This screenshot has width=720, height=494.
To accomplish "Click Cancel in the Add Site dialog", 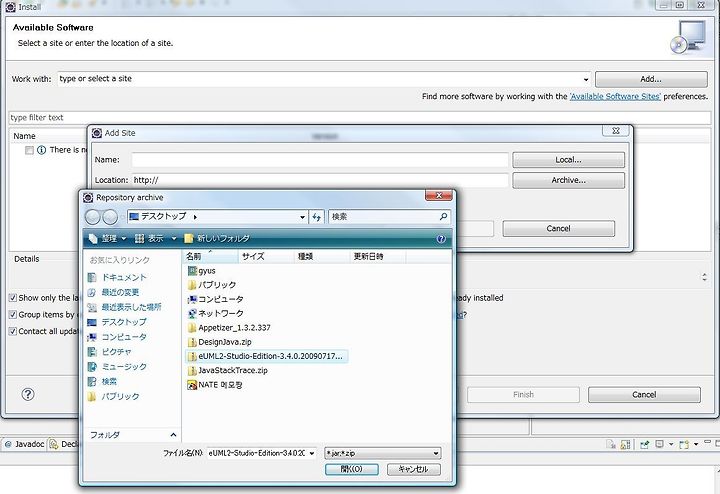I will [558, 229].
